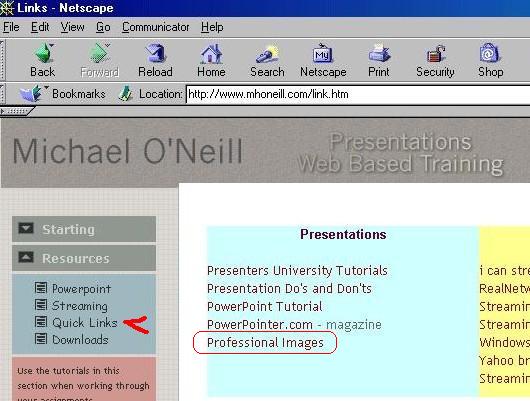Click the Netscape title bar icon
530x401 pixels.
pos(7,8)
